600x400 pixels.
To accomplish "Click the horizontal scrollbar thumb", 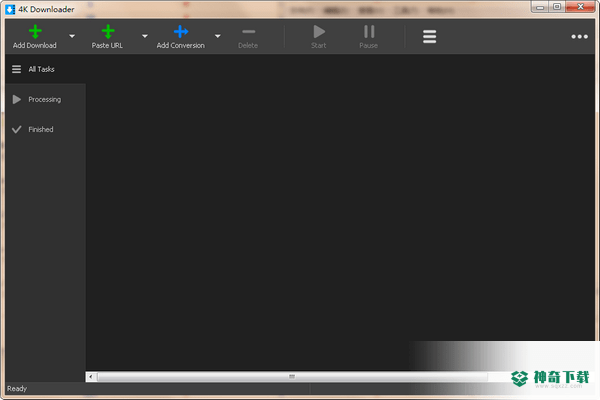I will [292, 377].
